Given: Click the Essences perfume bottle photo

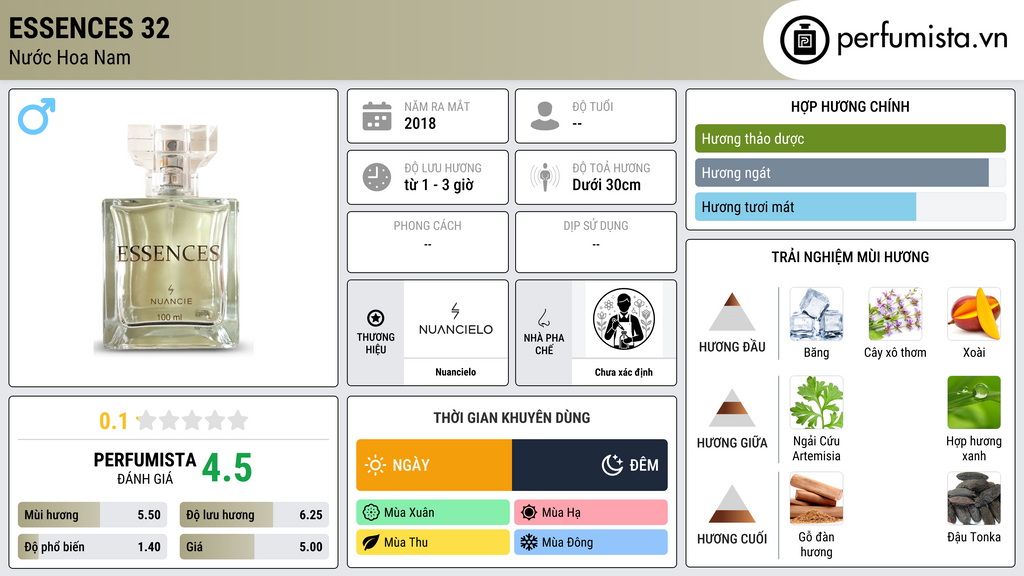Looking at the screenshot, I should click(x=171, y=240).
